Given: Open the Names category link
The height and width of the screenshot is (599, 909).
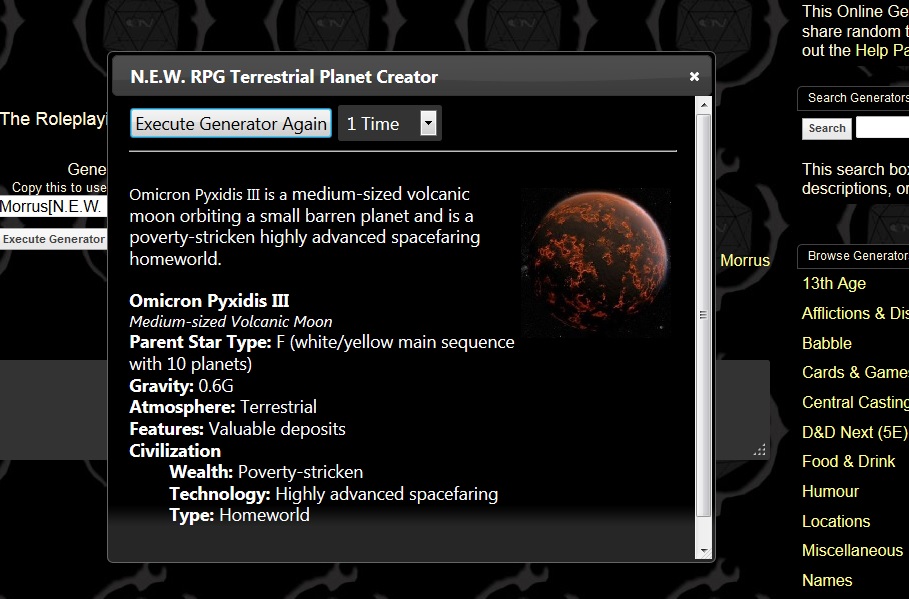Looking at the screenshot, I should point(827,580).
